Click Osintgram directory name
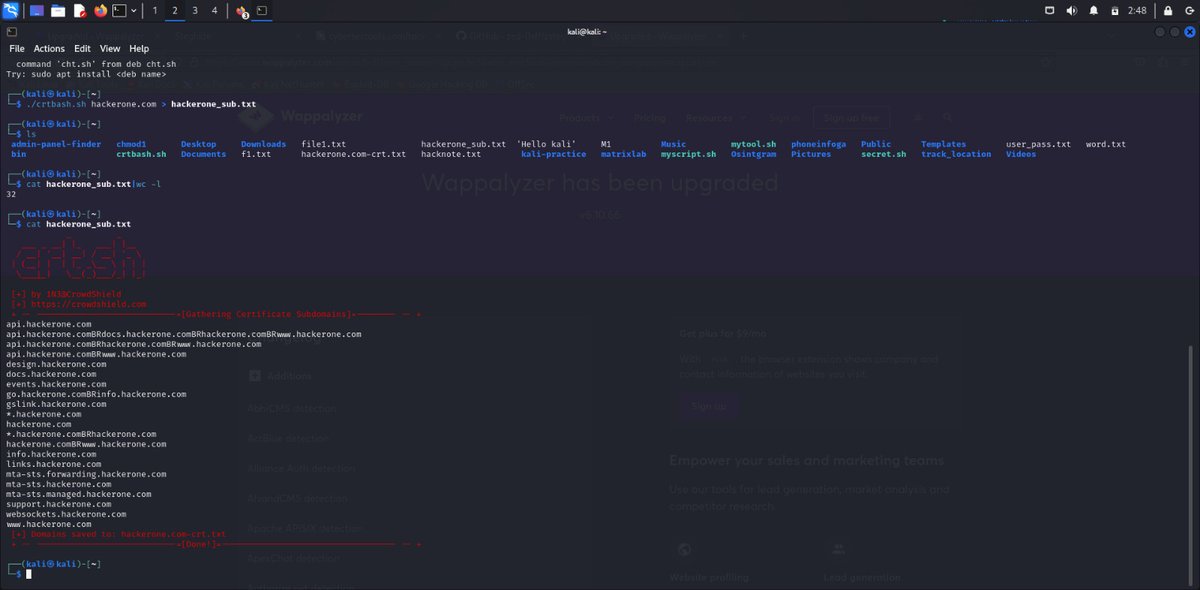 (755, 154)
